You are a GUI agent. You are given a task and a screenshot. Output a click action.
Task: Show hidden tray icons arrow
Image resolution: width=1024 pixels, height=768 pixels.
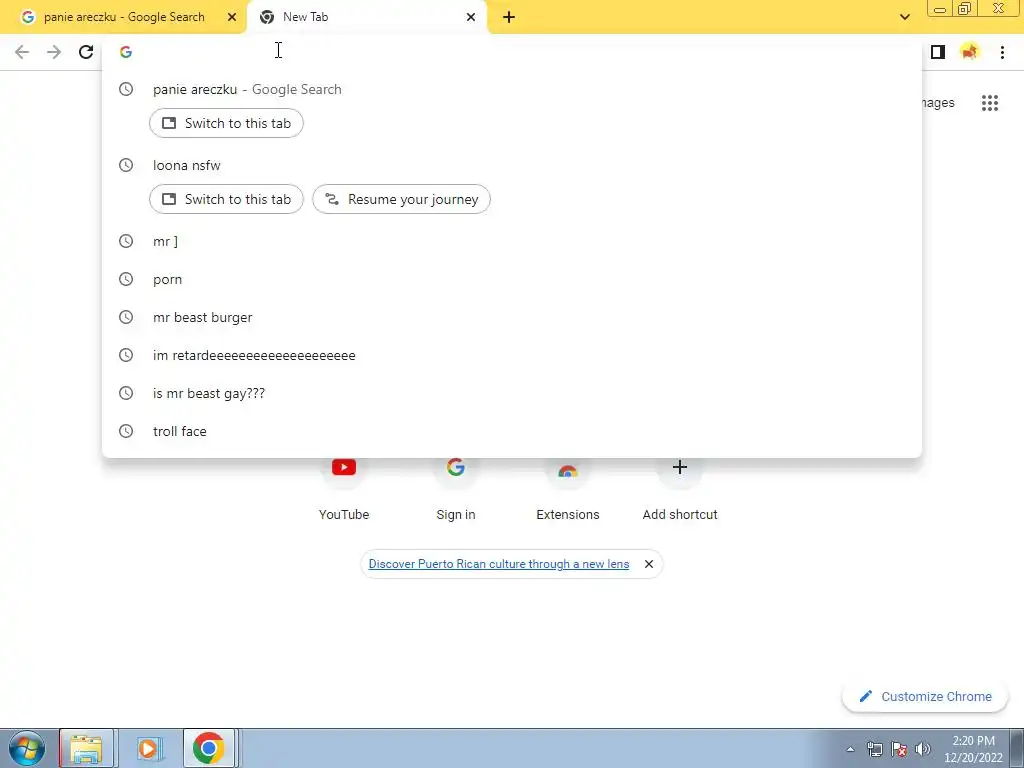(850, 749)
